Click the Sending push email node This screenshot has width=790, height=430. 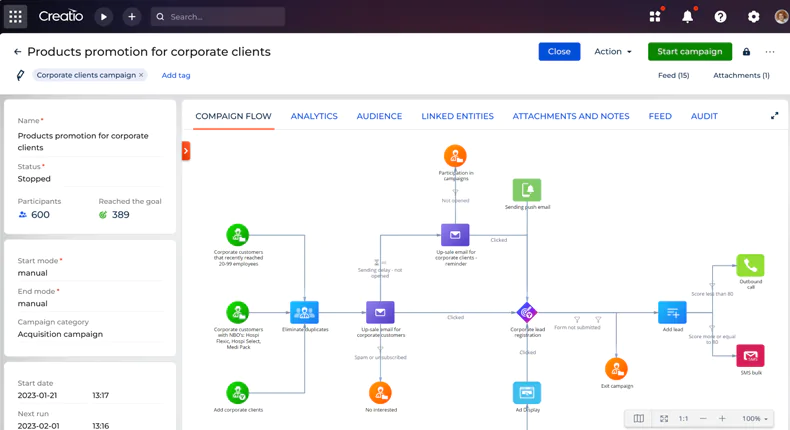pyautogui.click(x=527, y=190)
